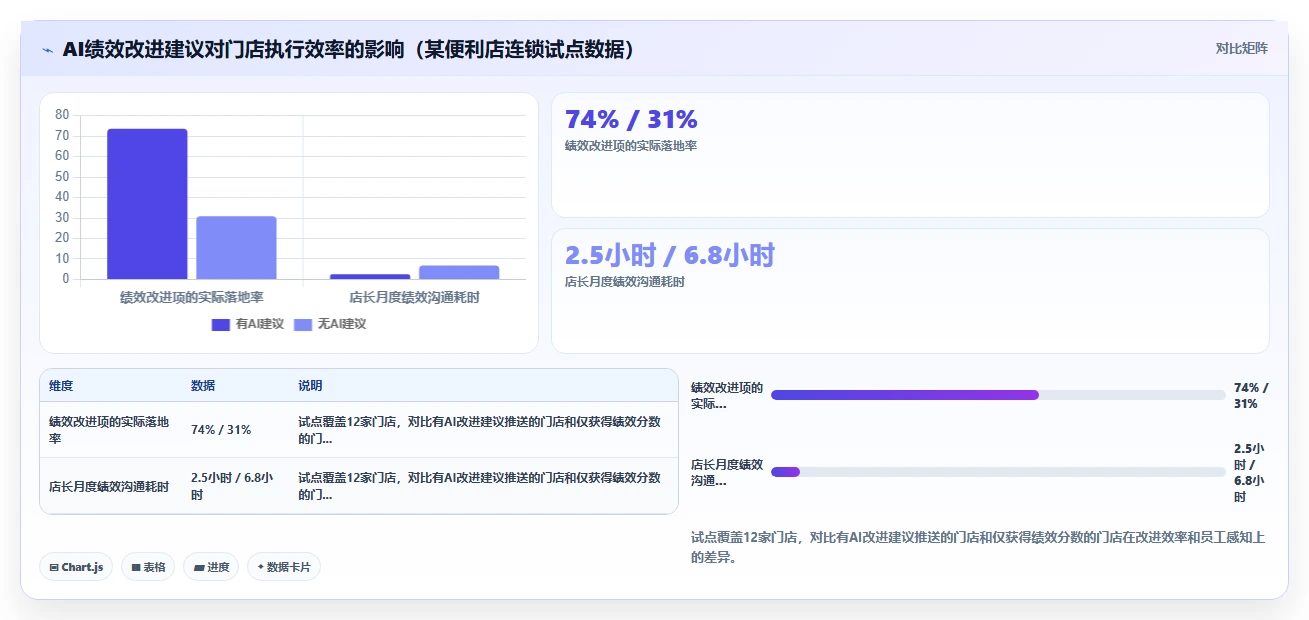Click the truncated progress label 绩效改进项的实际…
1309x620 pixels.
(727, 396)
